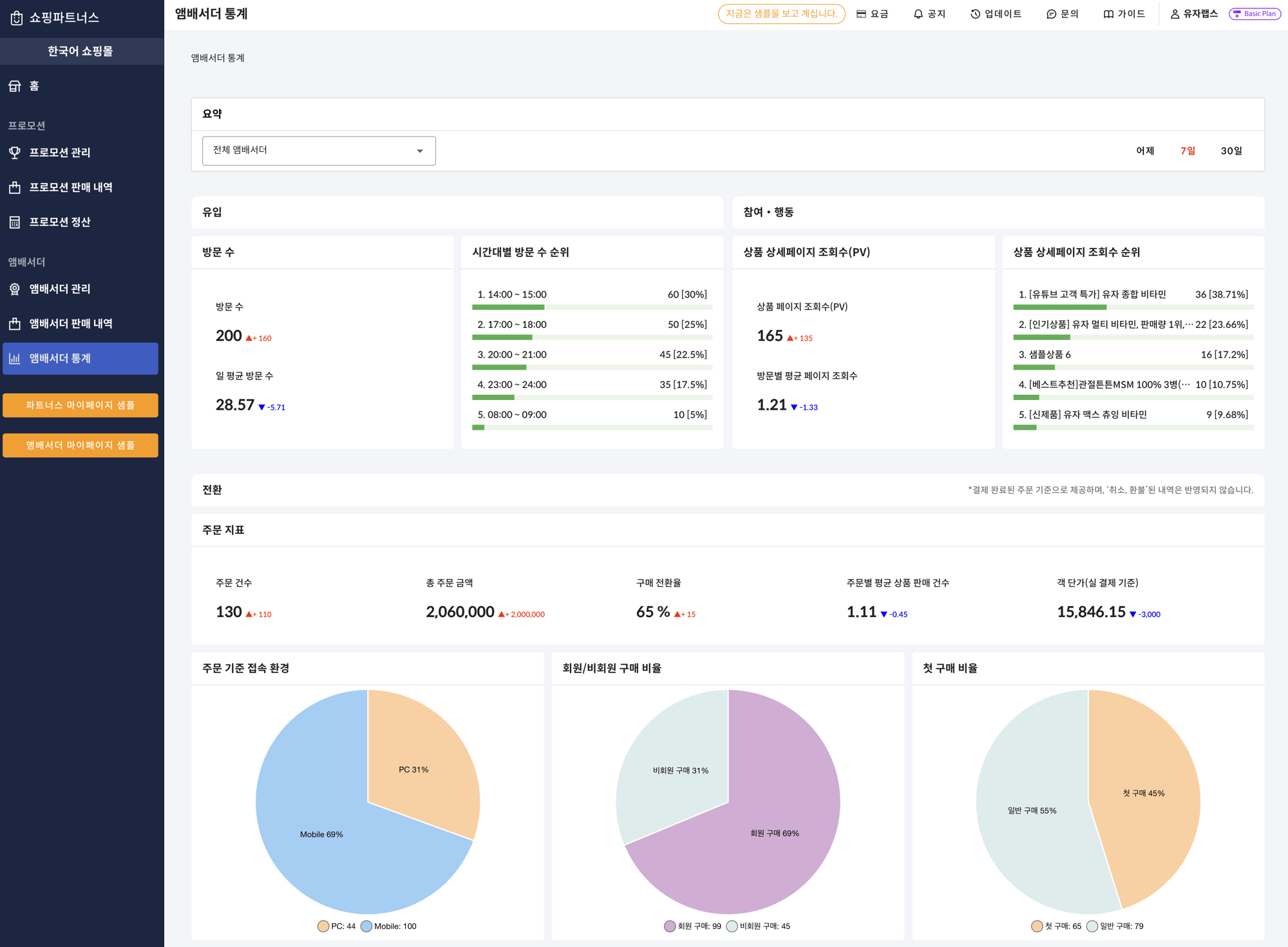
Task: Open the 요금 link in header
Action: click(873, 14)
